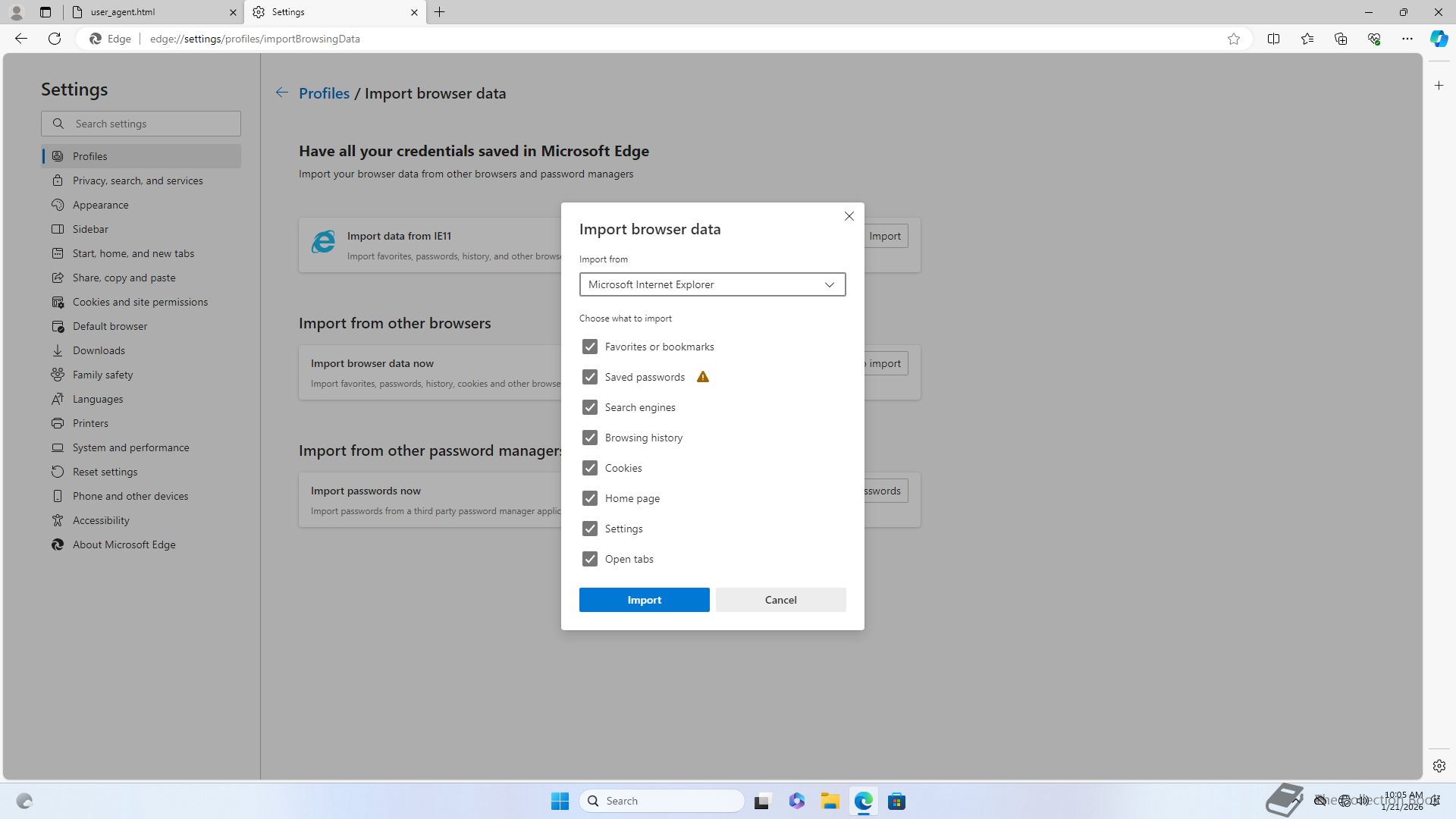
Task: Open the Favorites toolbar icon
Action: point(1307,39)
